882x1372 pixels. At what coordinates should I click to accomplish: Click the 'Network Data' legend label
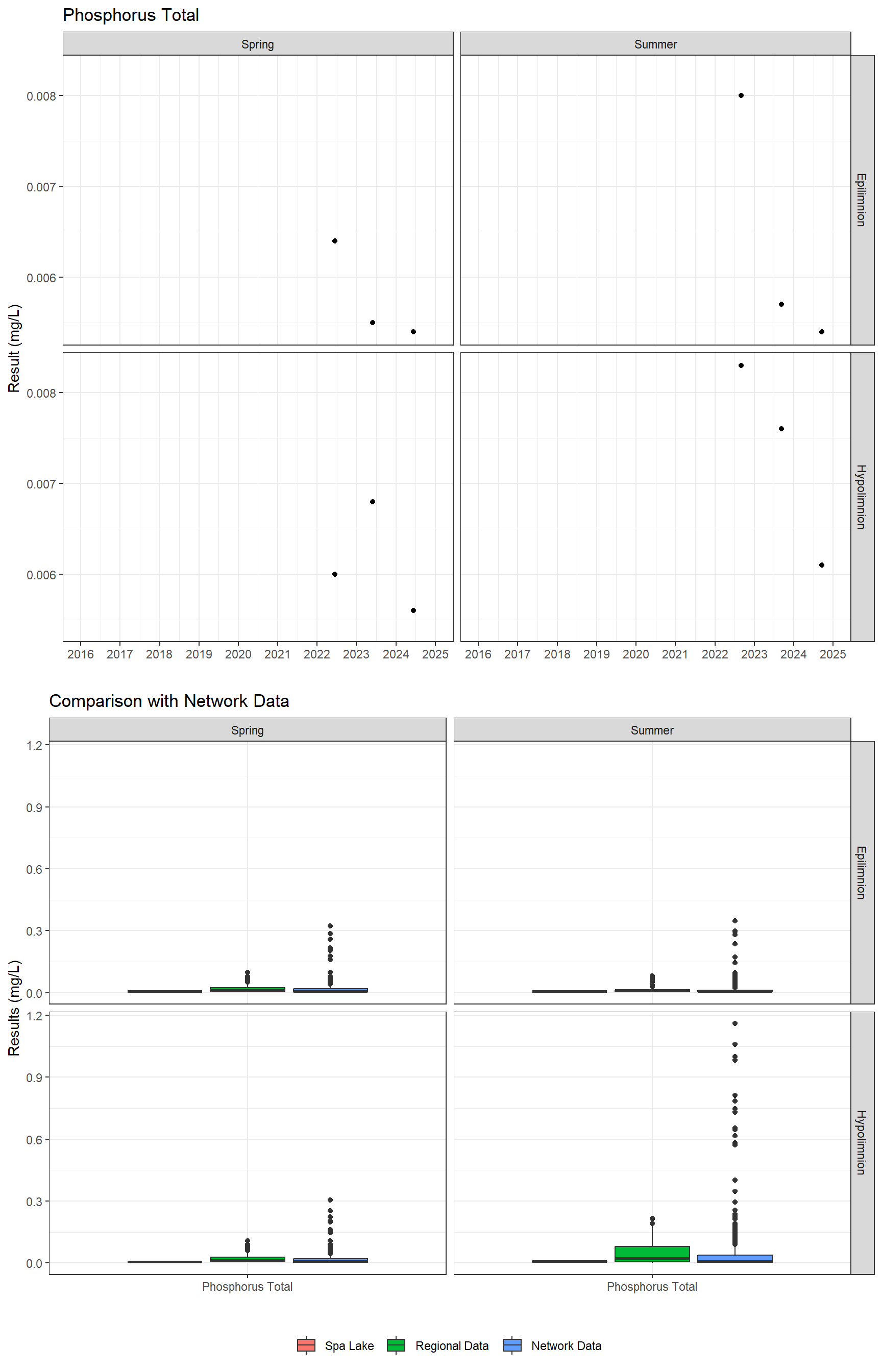[567, 1345]
